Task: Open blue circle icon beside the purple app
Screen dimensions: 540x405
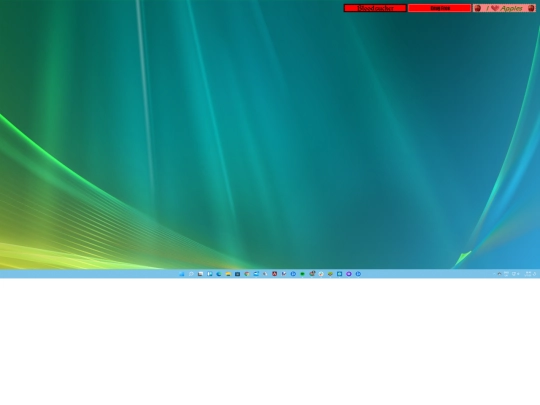Action: 358,274
